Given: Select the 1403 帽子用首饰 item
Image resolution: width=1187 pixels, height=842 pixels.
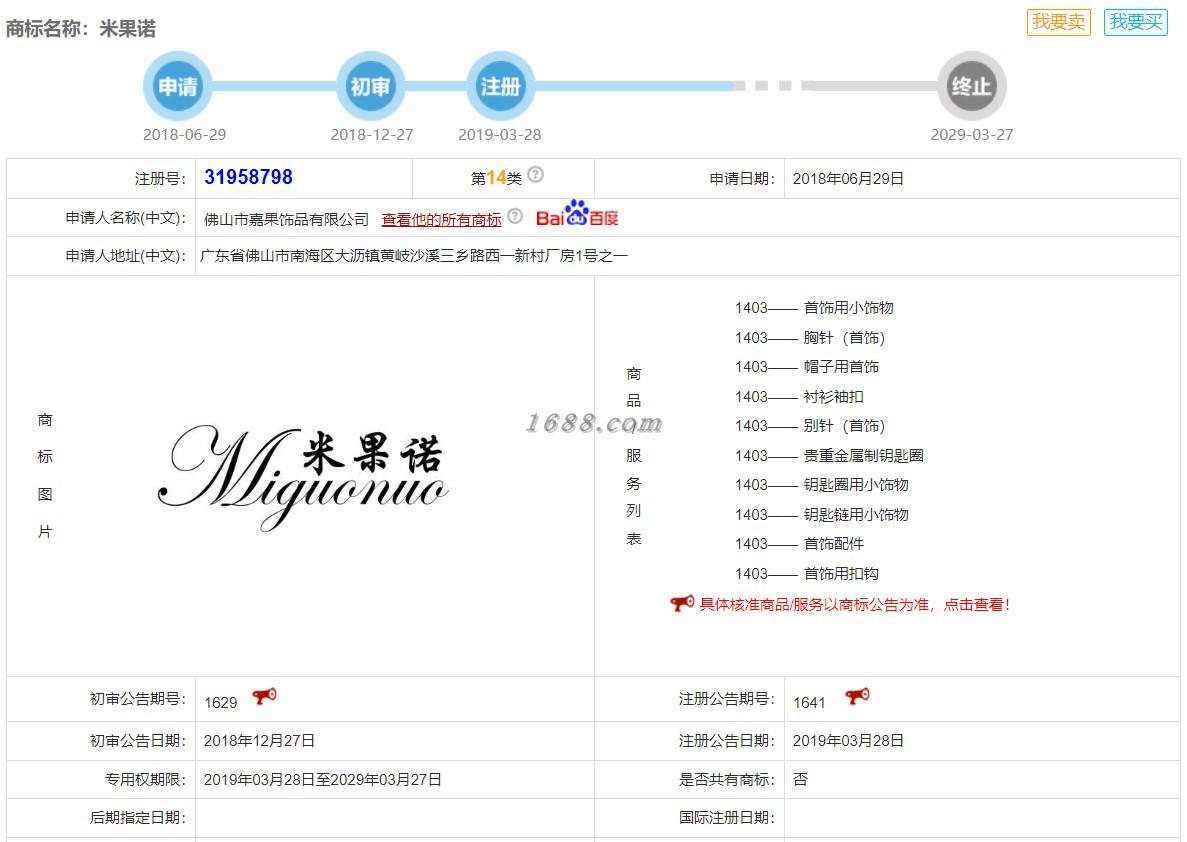Looking at the screenshot, I should 806,366.
